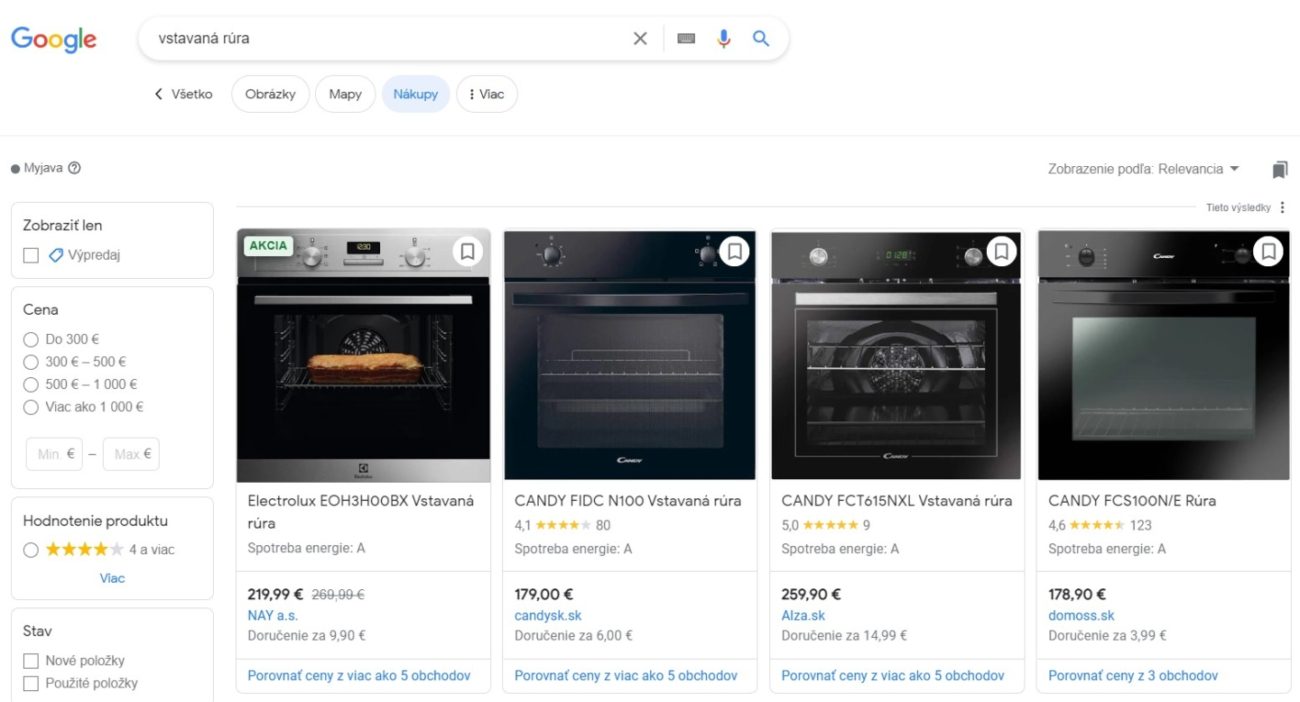Click the 4,6 rating with 123 reviews
Viewport: 1300px width, 702px height.
point(1100,525)
